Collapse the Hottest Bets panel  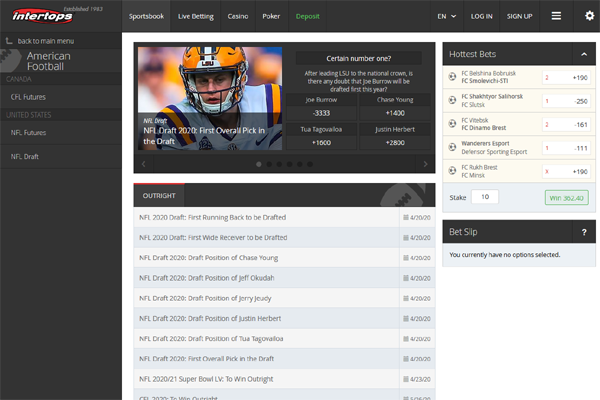tap(584, 54)
